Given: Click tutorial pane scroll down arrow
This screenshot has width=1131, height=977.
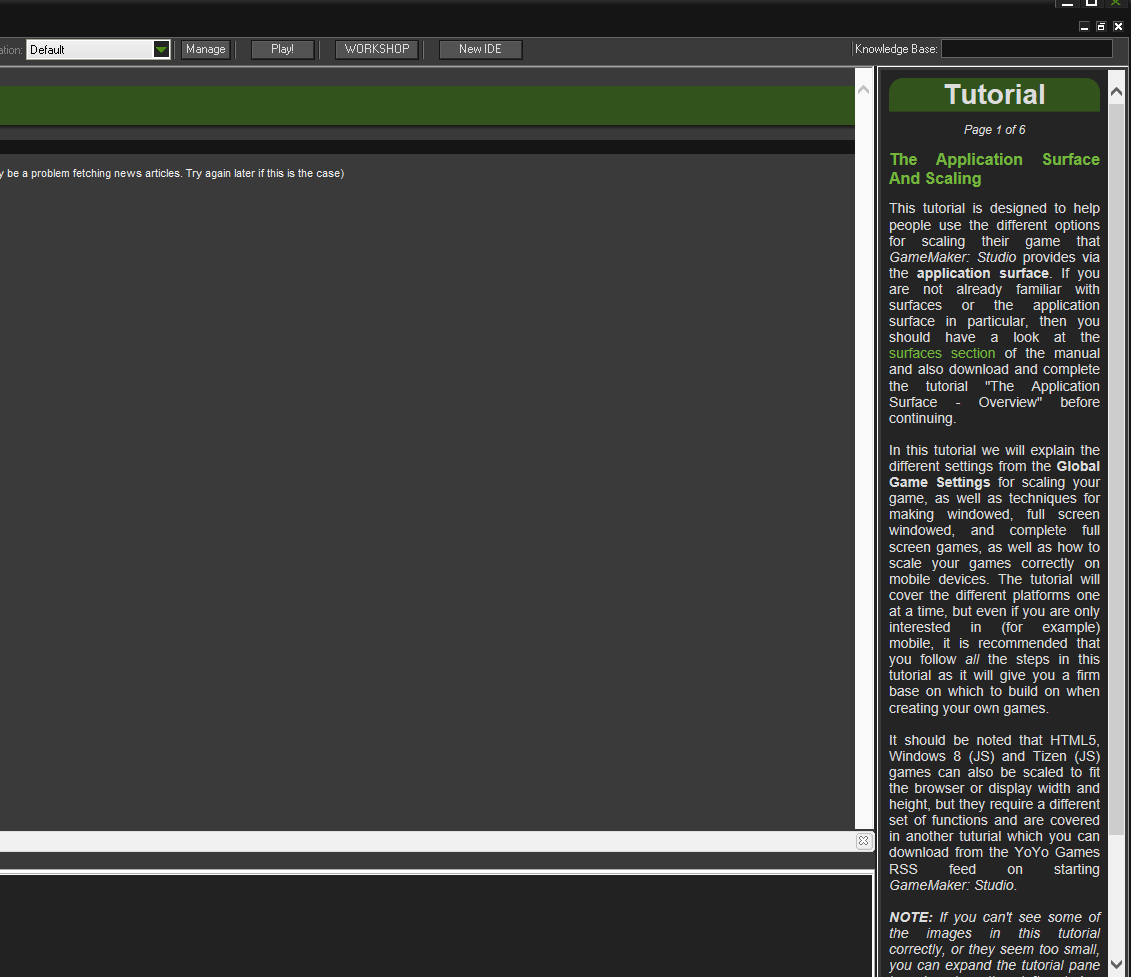Looking at the screenshot, I should coord(1118,966).
